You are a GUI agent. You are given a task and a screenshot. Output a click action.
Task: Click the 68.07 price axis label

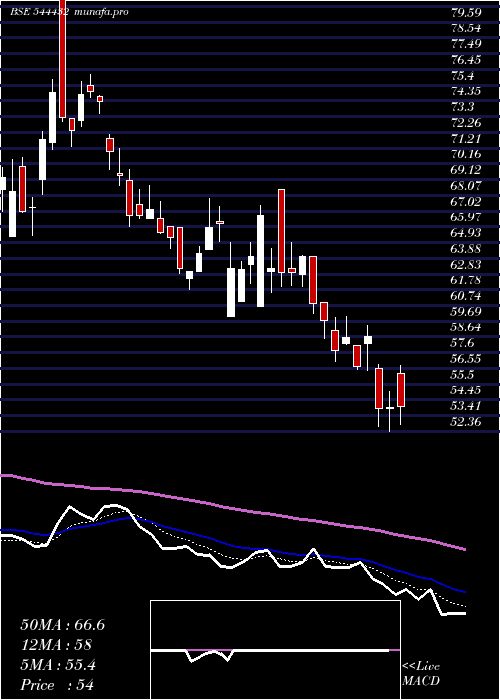pos(467,186)
